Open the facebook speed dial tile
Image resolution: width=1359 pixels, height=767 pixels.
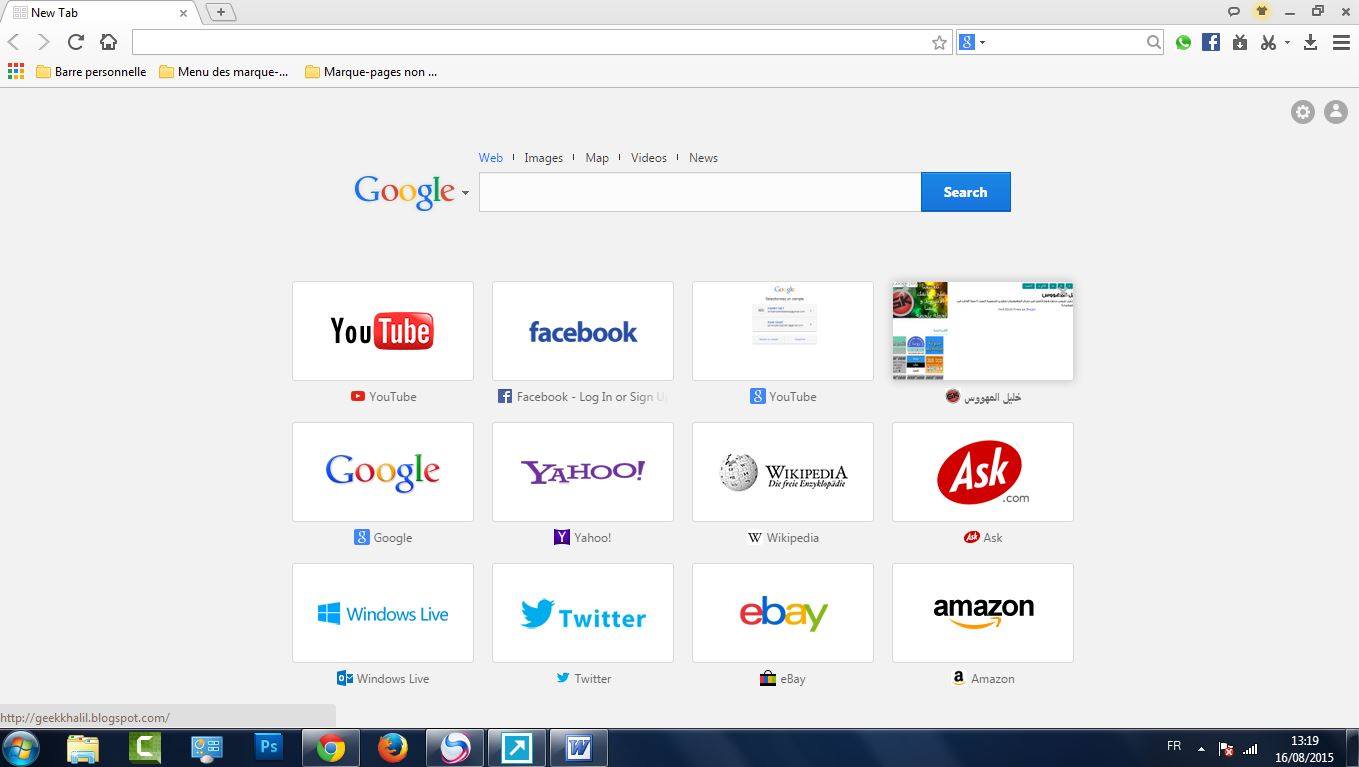click(x=583, y=330)
